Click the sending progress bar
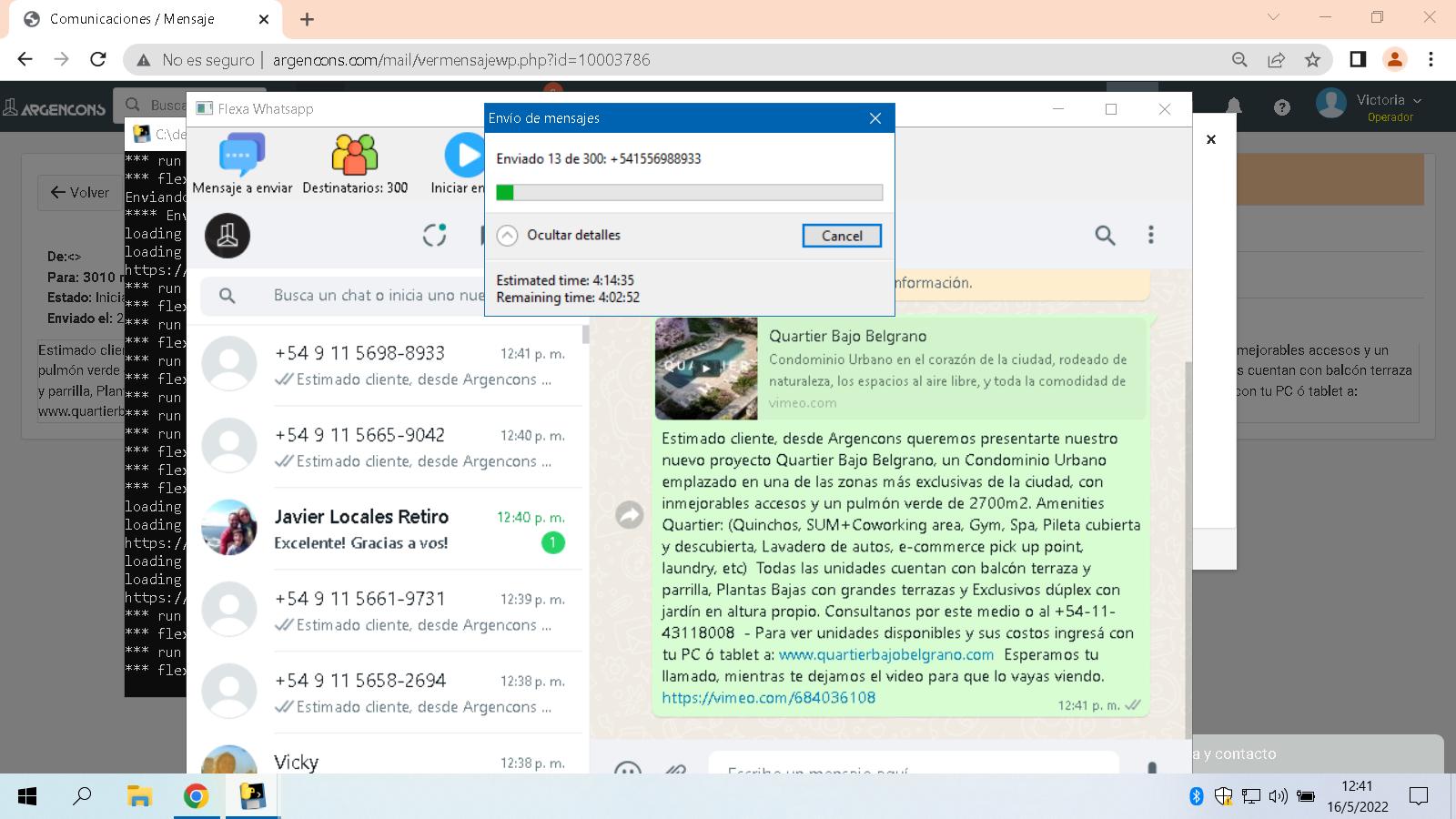Viewport: 1456px width, 819px height. [x=689, y=192]
